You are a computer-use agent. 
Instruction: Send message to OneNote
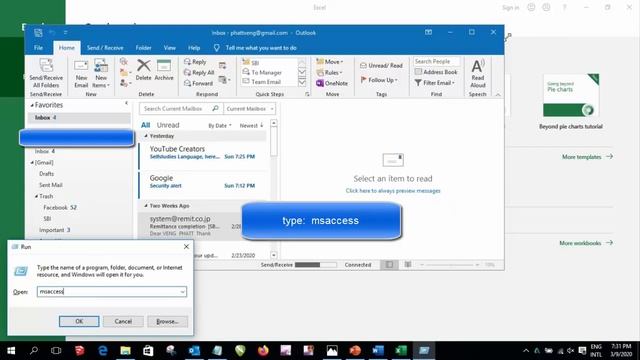[x=332, y=83]
